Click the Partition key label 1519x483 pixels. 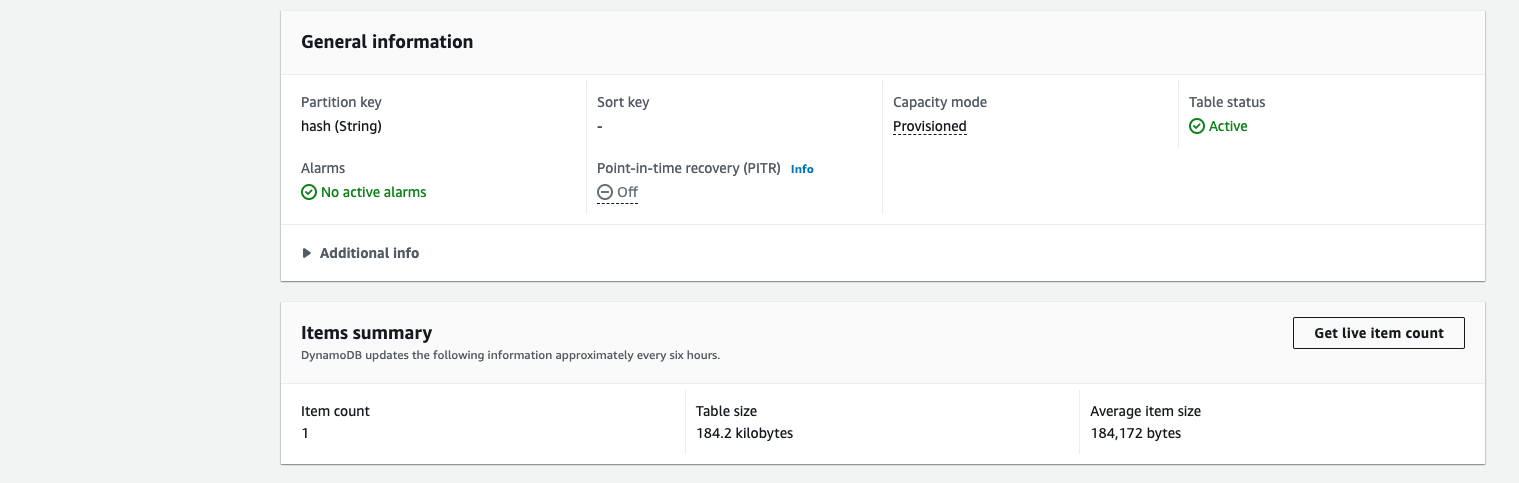pos(341,102)
